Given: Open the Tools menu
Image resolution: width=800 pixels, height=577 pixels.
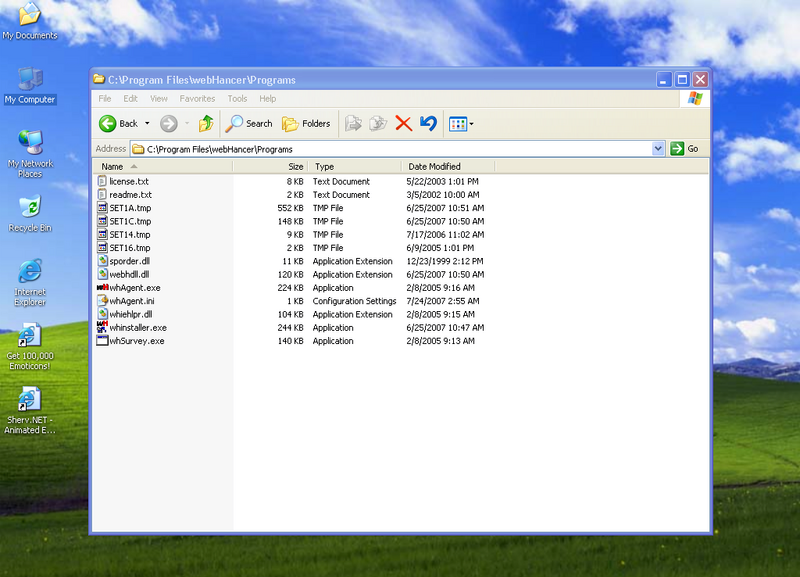Looking at the screenshot, I should (237, 98).
